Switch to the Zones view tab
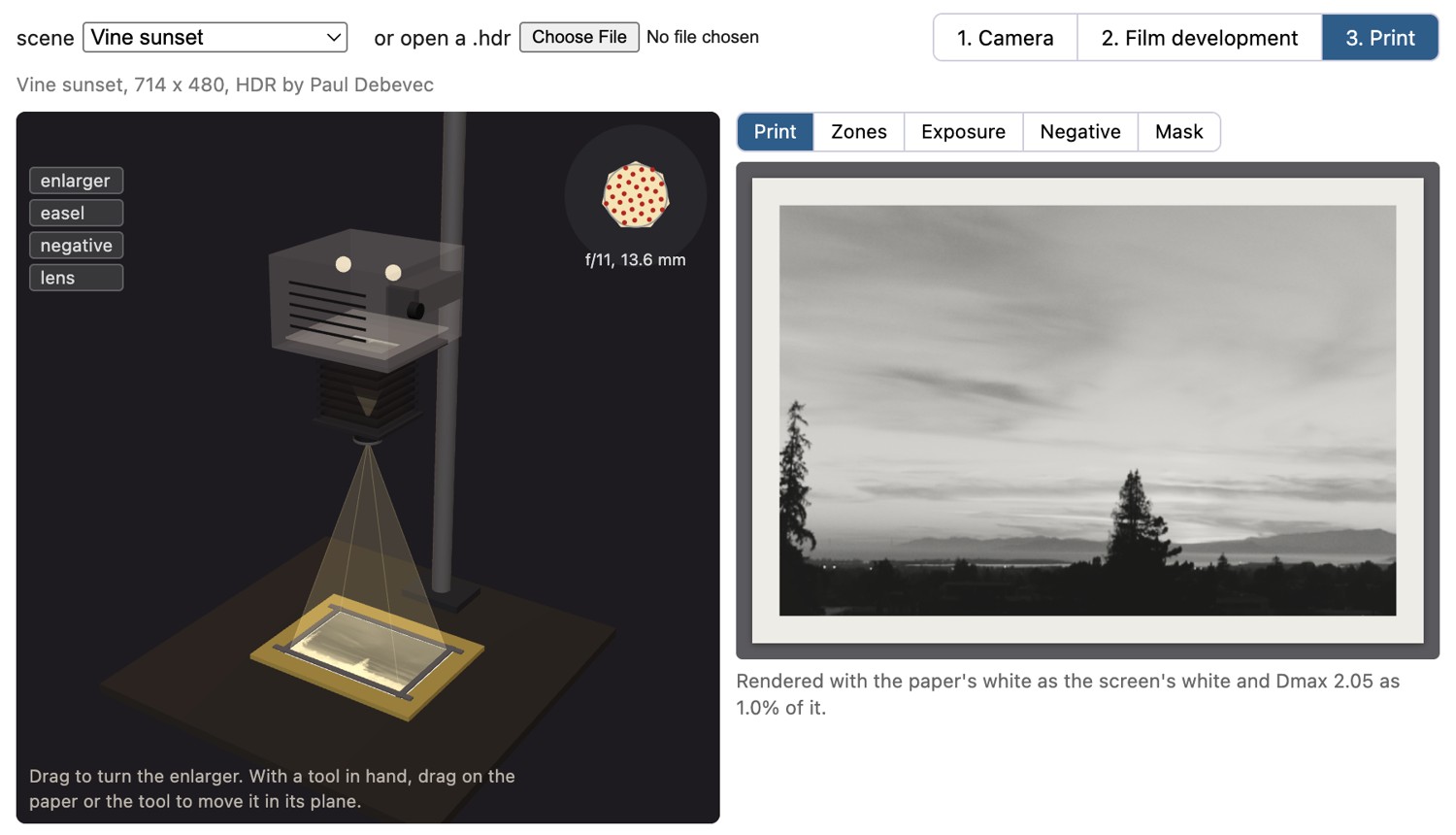 tap(858, 132)
